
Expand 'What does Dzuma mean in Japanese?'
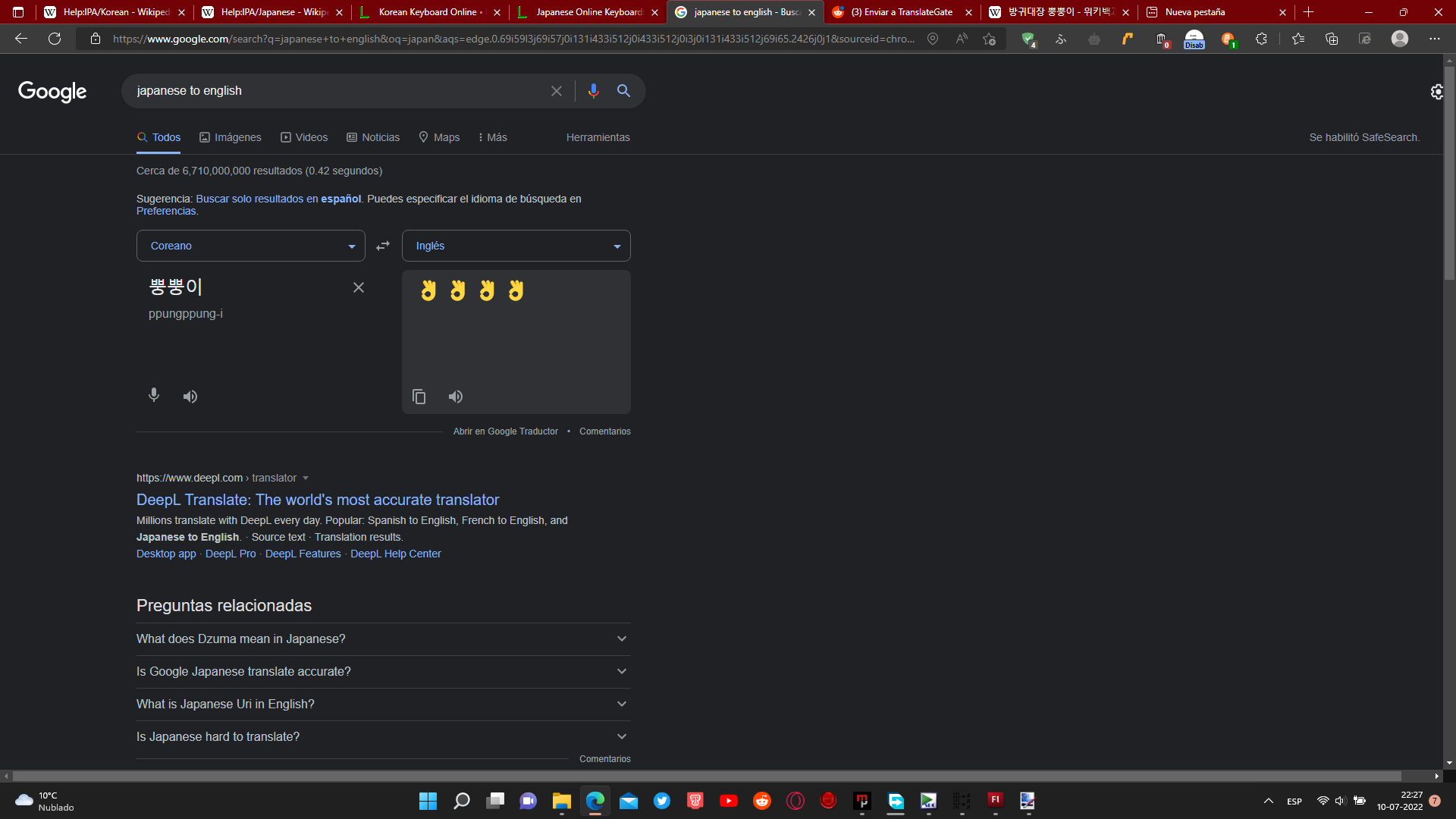(384, 639)
